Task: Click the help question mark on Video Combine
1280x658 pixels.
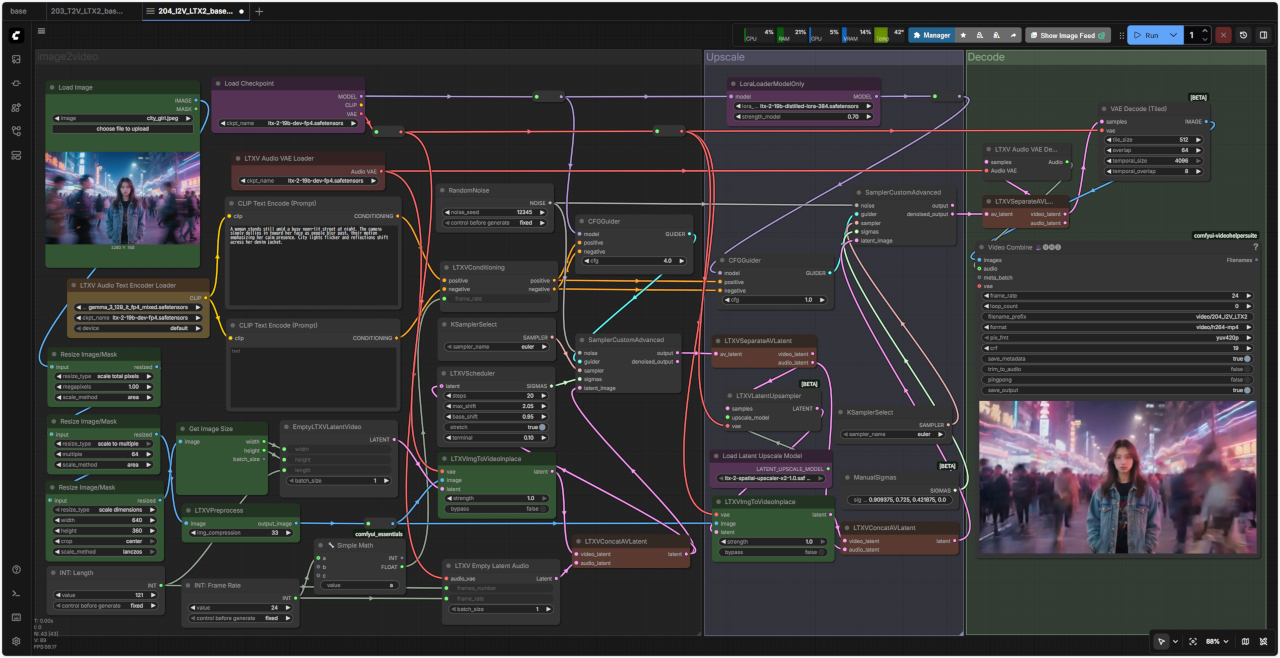Action: pos(1255,247)
